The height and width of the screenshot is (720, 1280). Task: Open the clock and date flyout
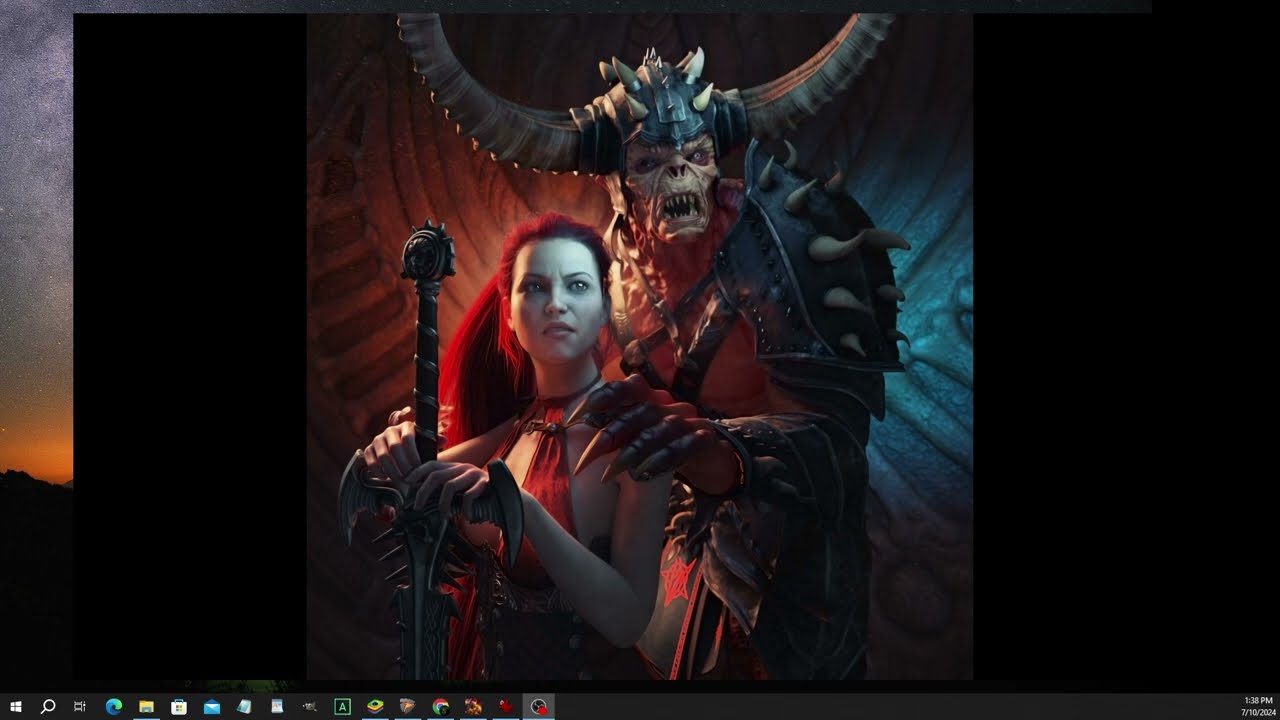click(x=1258, y=707)
